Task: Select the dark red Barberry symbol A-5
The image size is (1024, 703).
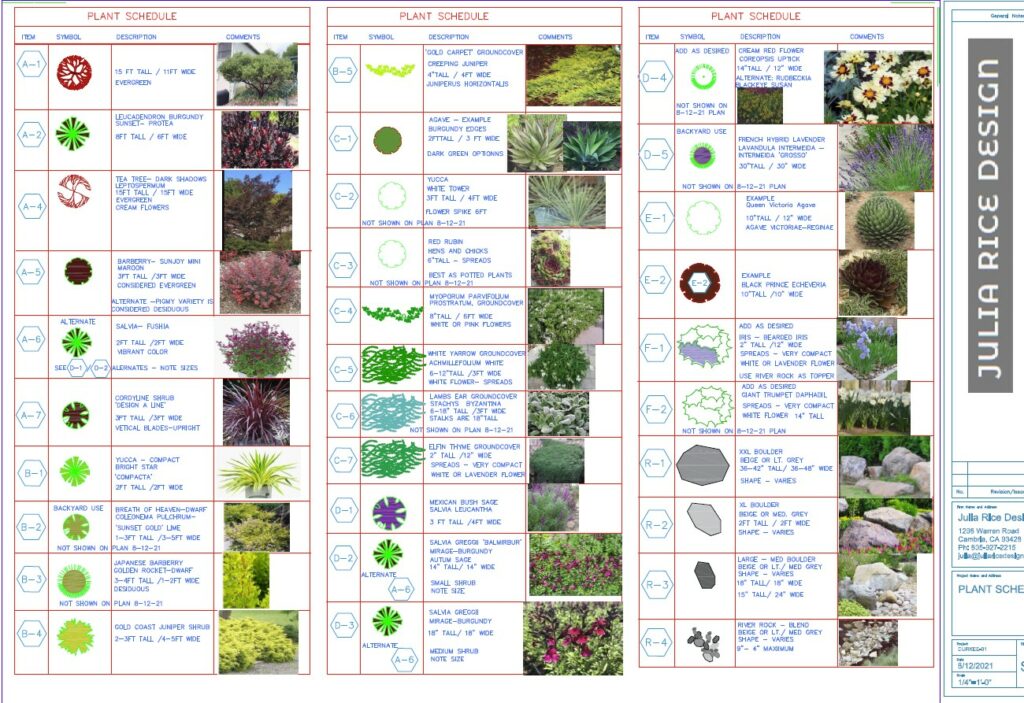Action: tap(78, 271)
